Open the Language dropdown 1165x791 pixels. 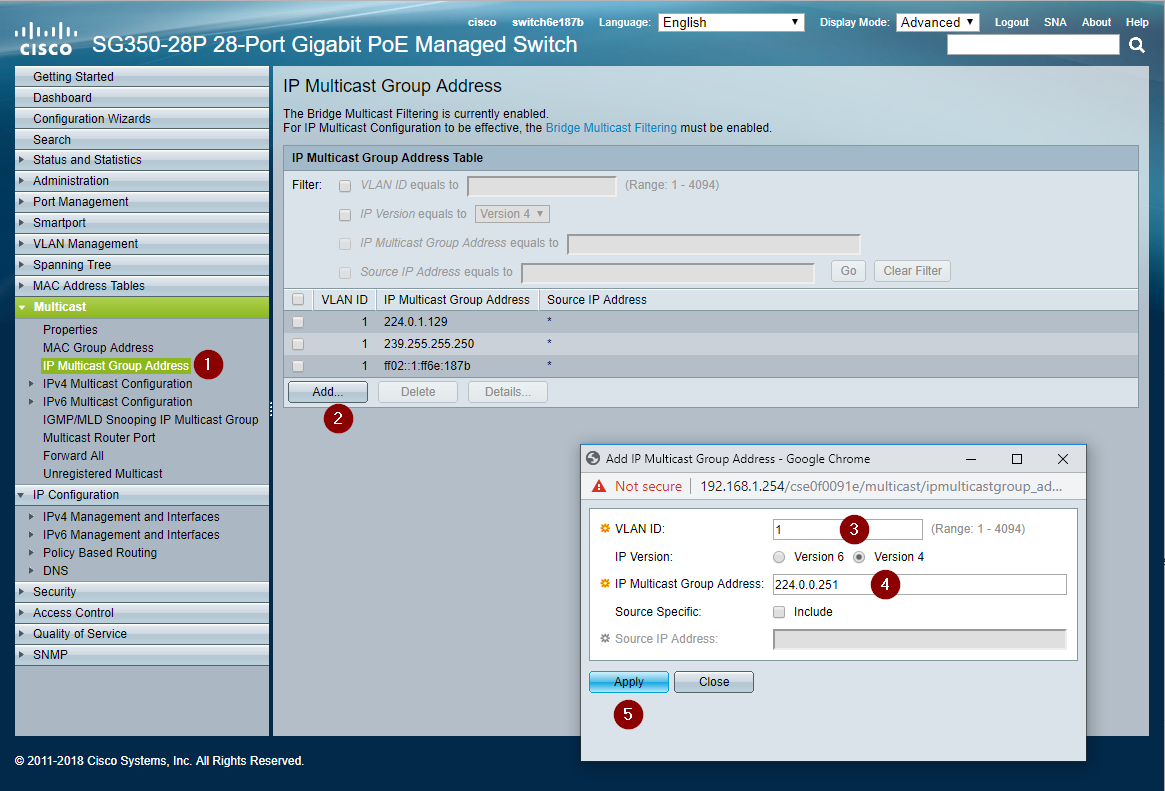pos(731,22)
